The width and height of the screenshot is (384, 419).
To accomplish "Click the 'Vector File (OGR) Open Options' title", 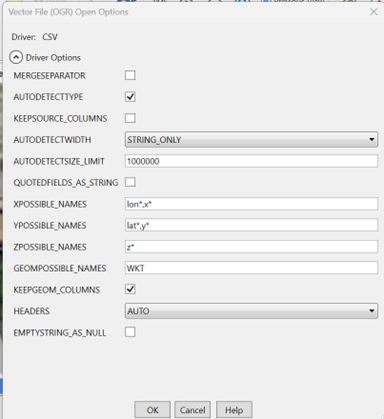I will click(68, 12).
